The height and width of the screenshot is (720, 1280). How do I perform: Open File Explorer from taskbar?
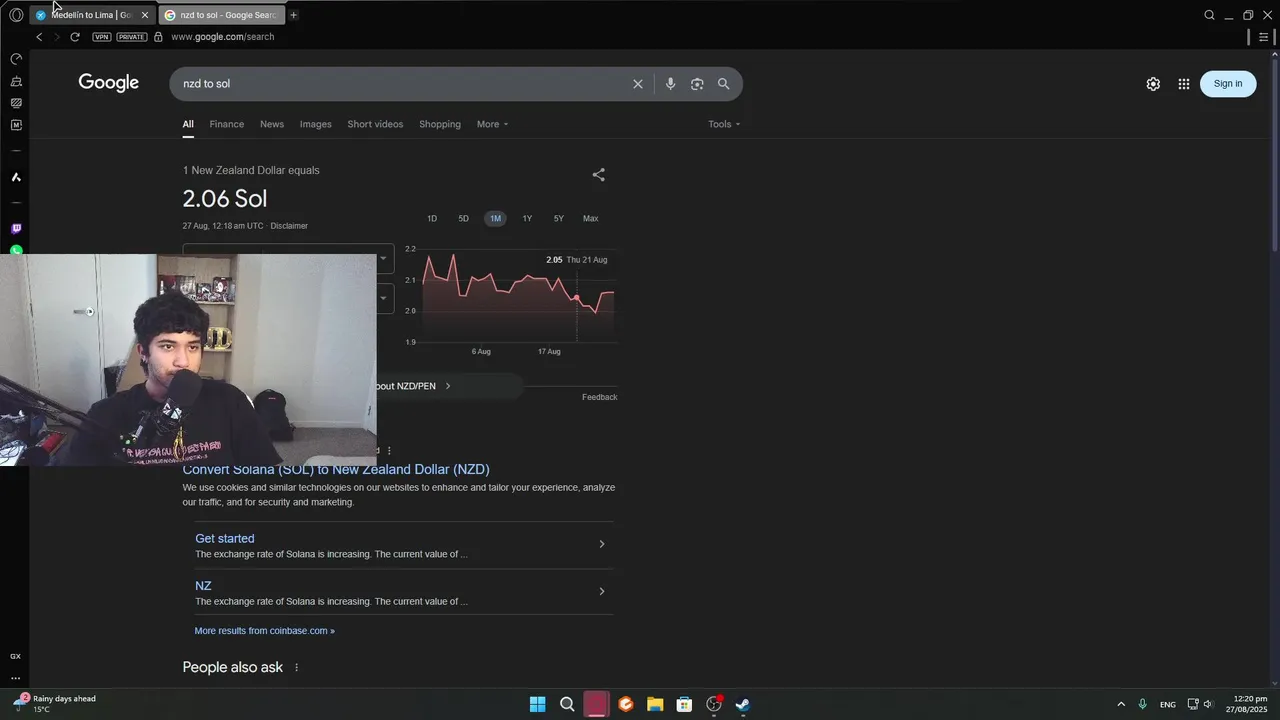click(655, 704)
